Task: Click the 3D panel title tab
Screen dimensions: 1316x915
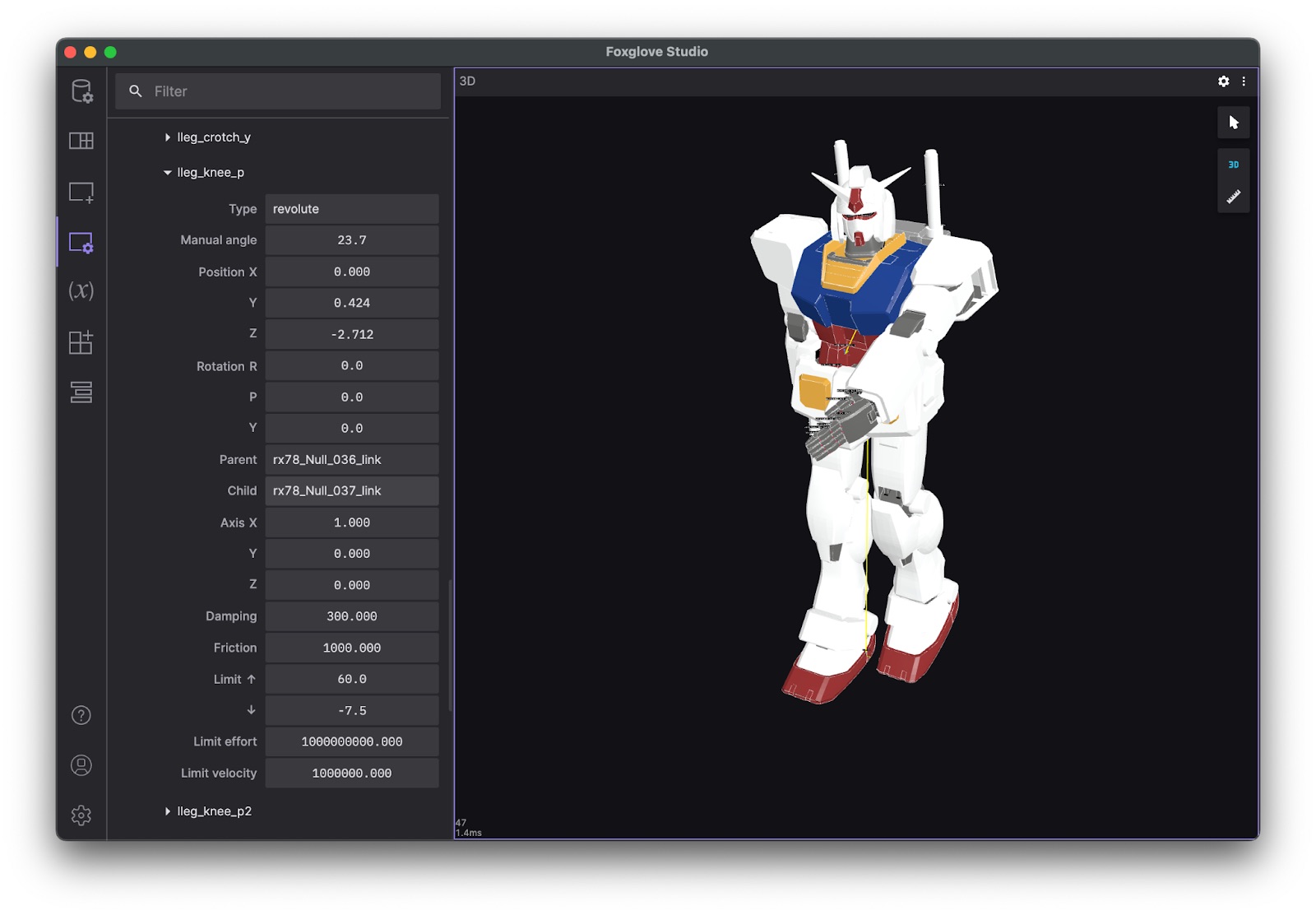Action: click(x=466, y=81)
